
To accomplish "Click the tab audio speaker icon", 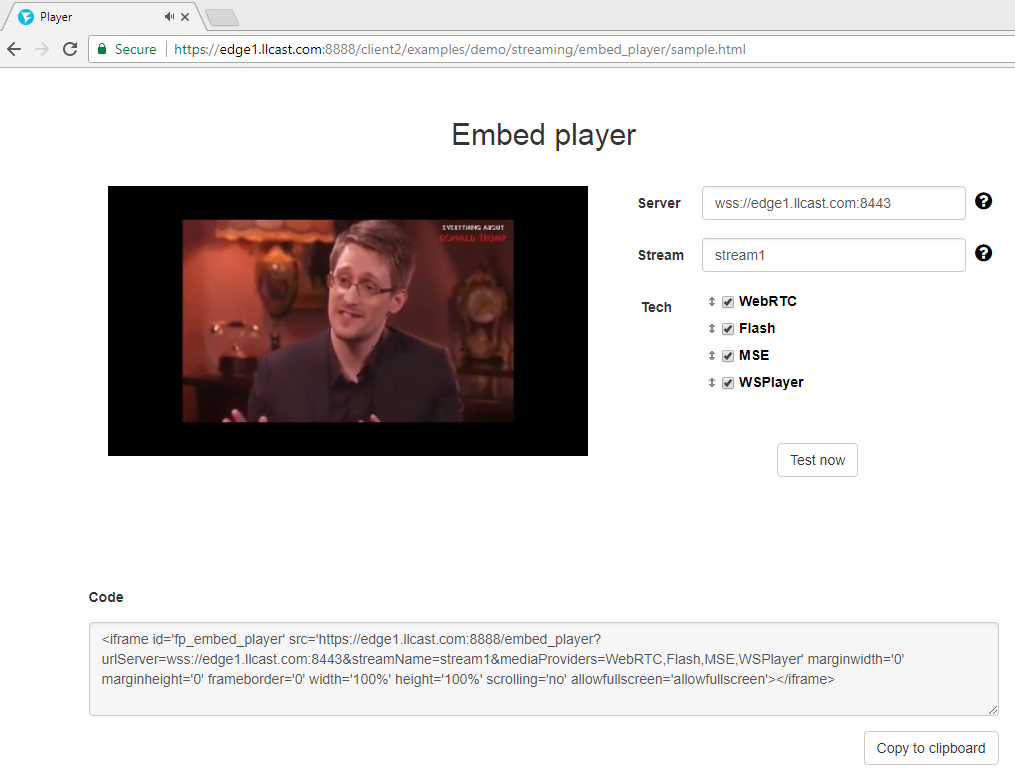I will (x=169, y=17).
